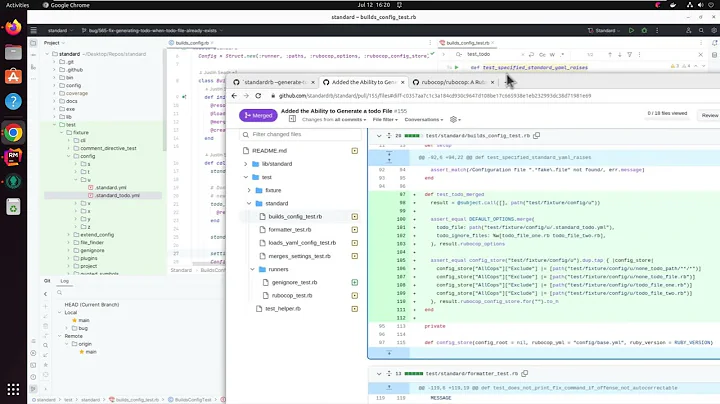Open Ubuntu Software from dock
This screenshot has height=404, width=720.
(x=13, y=76)
